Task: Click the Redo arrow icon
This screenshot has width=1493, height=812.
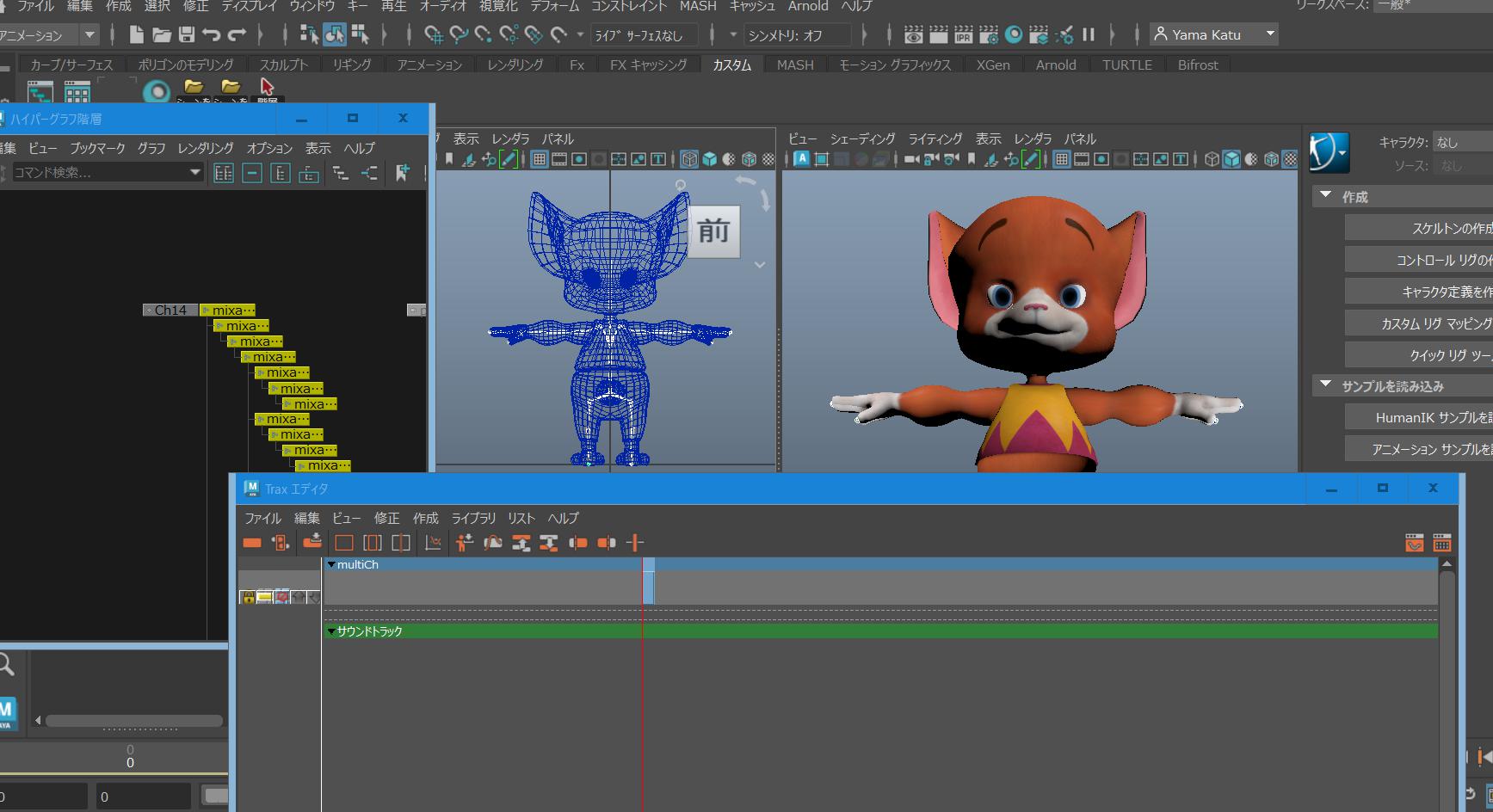Action: click(237, 34)
